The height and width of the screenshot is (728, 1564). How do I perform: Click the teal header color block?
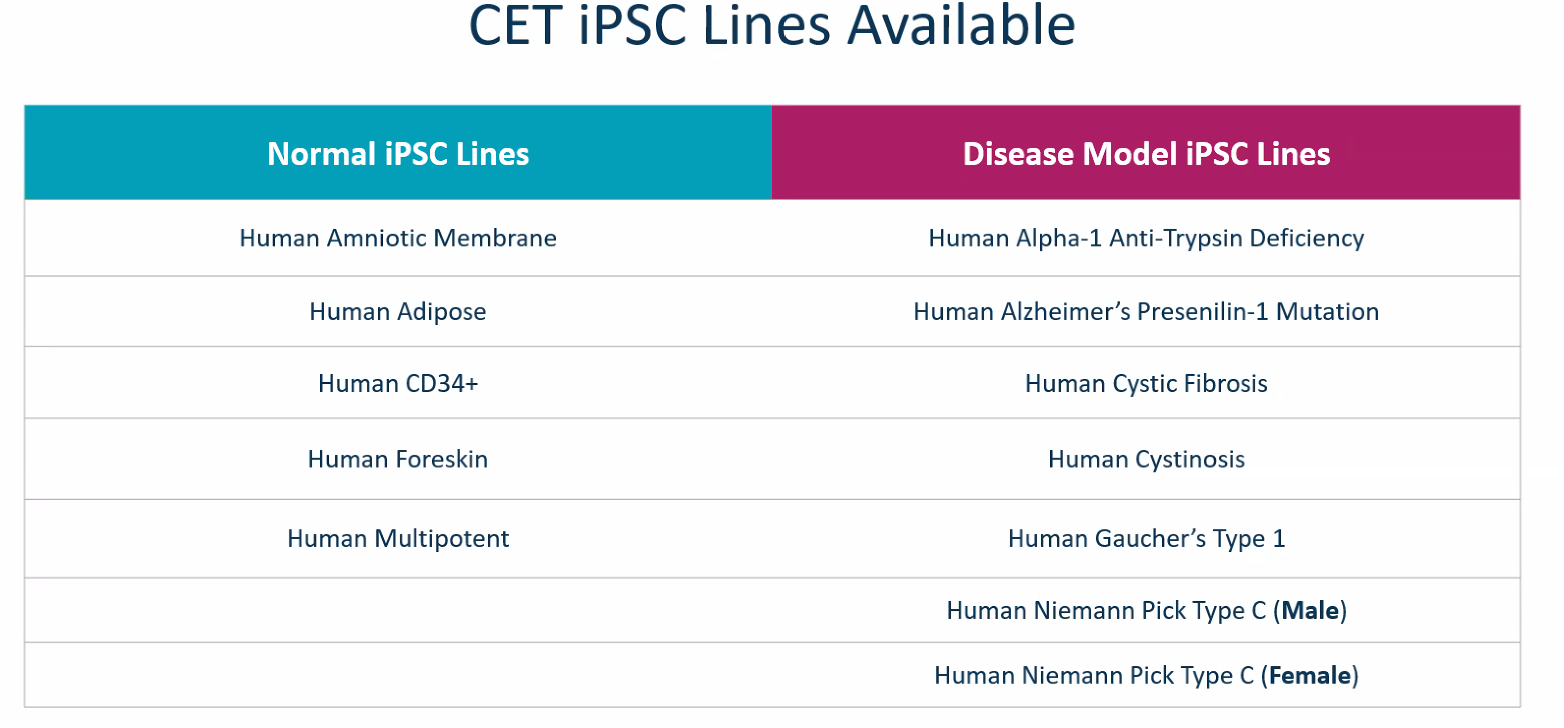pyautogui.click(x=398, y=153)
